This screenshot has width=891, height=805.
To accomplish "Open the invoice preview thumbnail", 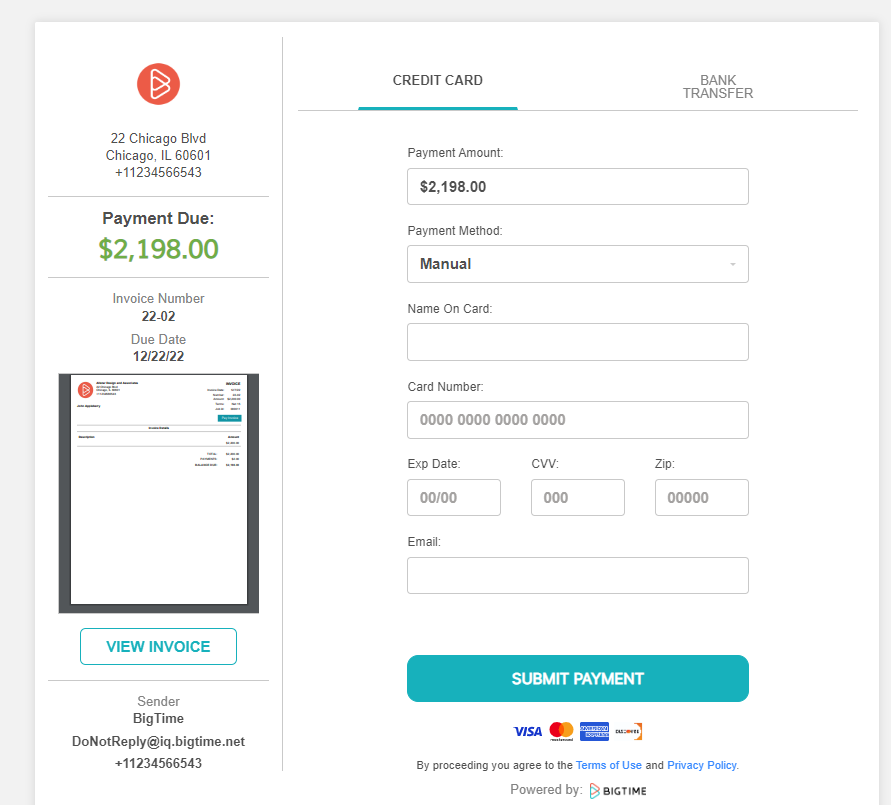I will click(x=159, y=493).
